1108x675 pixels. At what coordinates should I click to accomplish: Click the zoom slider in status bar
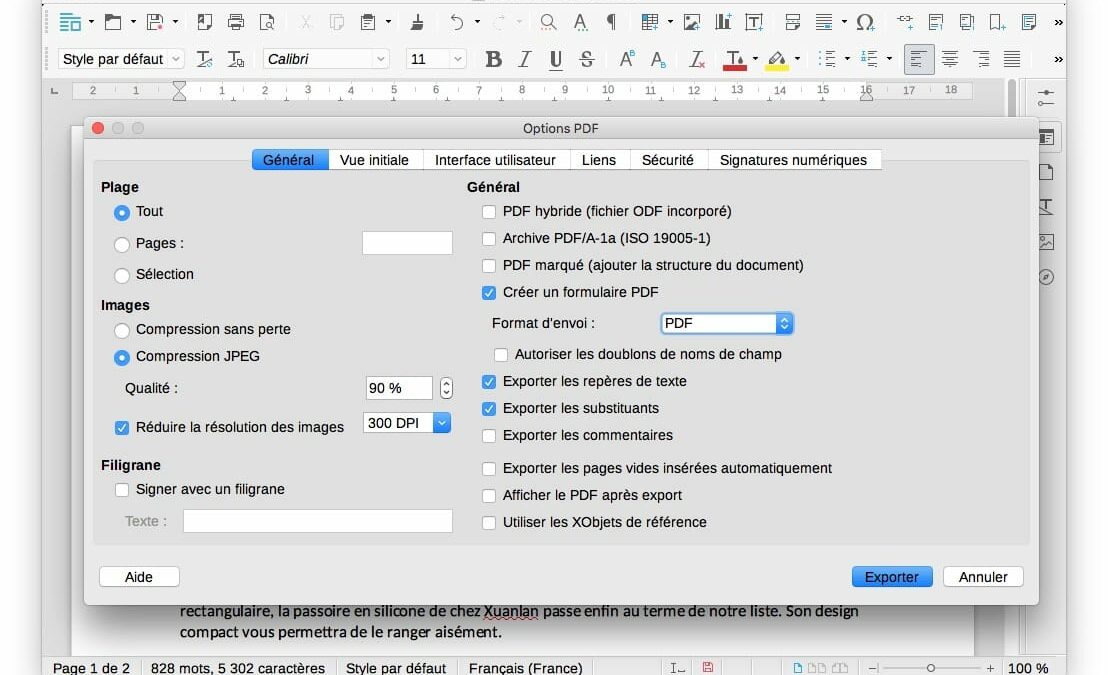(x=931, y=668)
